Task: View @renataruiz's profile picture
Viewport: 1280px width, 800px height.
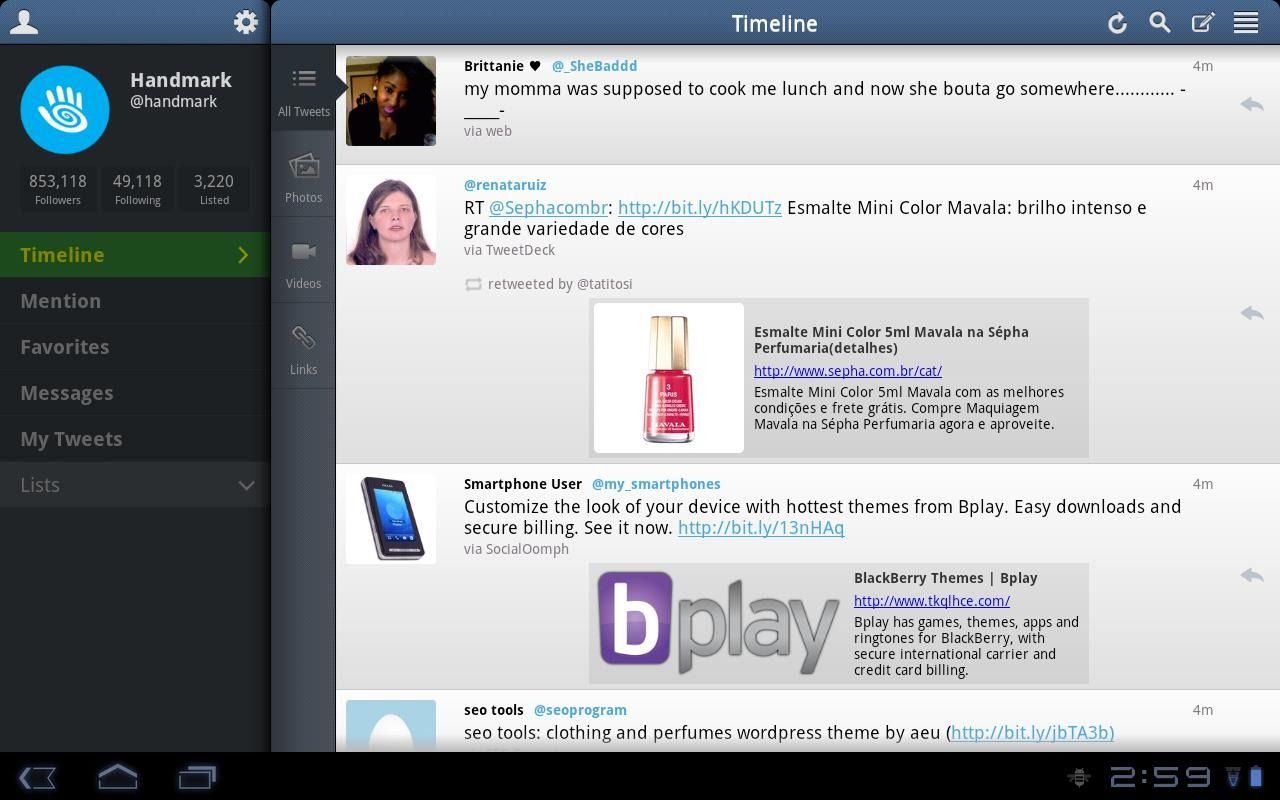Action: 390,219
